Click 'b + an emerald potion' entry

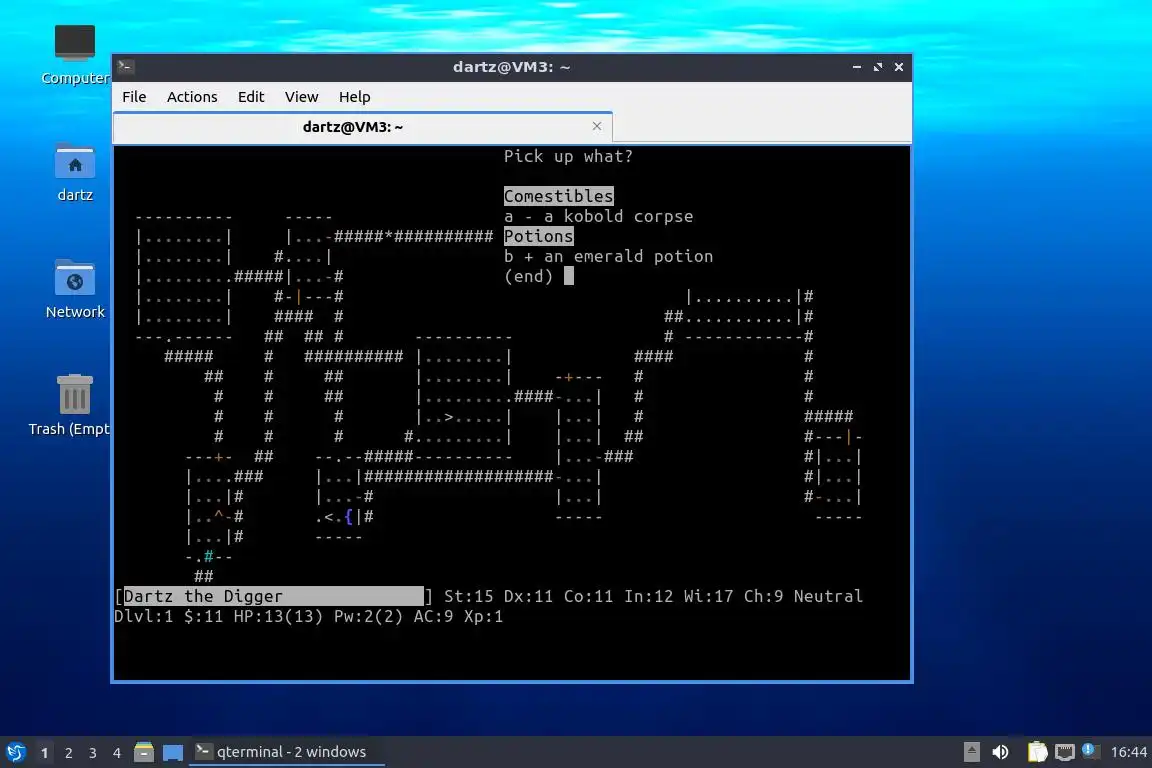pos(608,256)
